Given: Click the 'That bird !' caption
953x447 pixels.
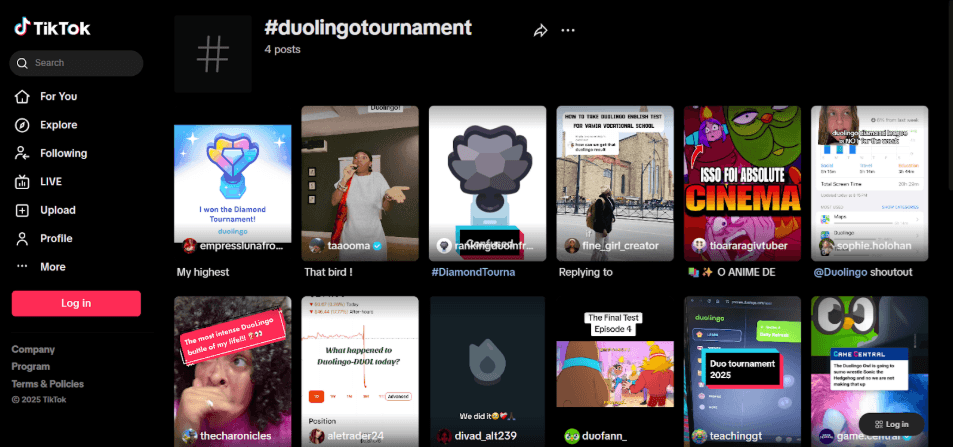Looking at the screenshot, I should pos(328,272).
